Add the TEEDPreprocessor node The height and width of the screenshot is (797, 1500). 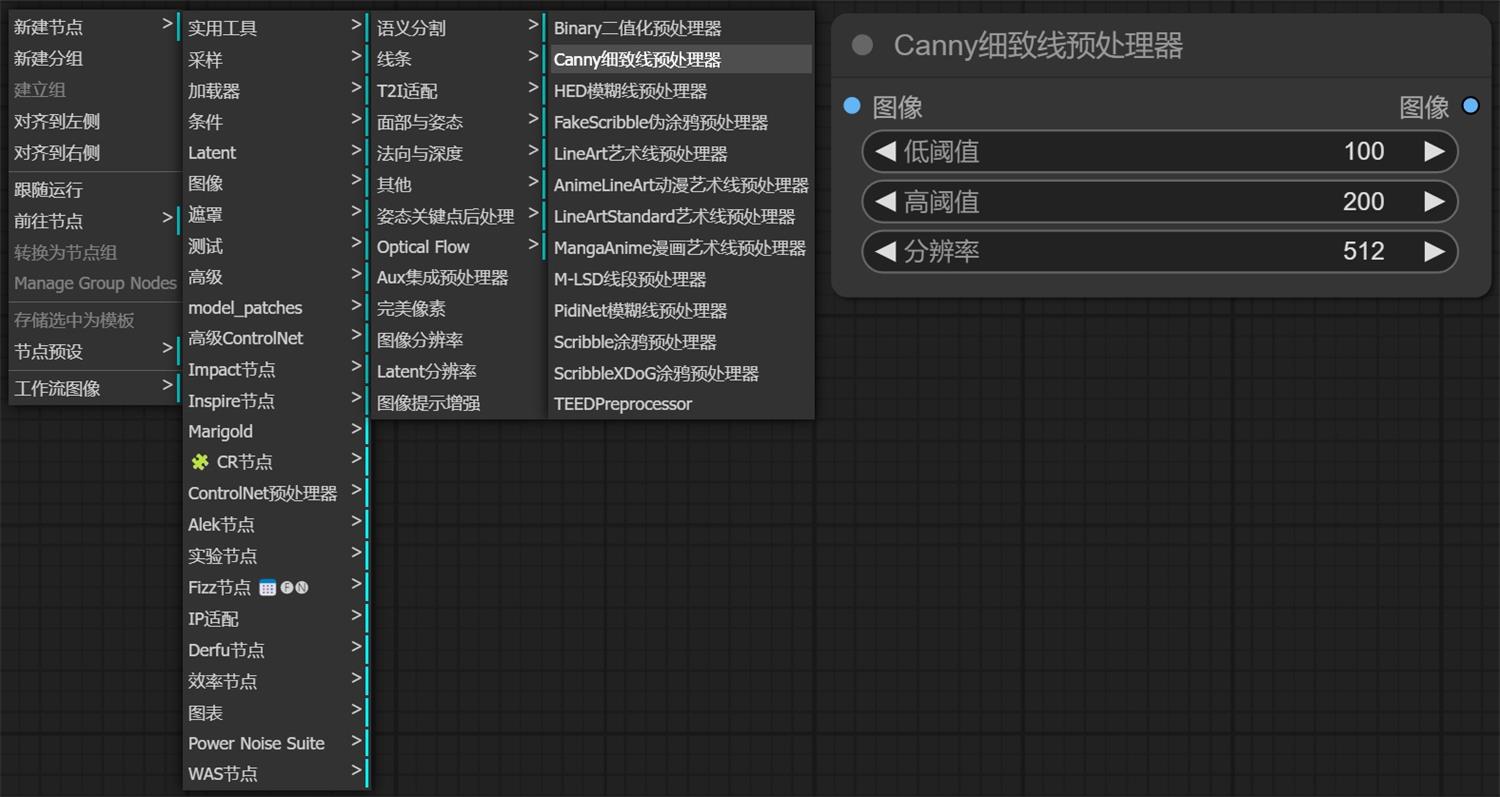(x=681, y=404)
